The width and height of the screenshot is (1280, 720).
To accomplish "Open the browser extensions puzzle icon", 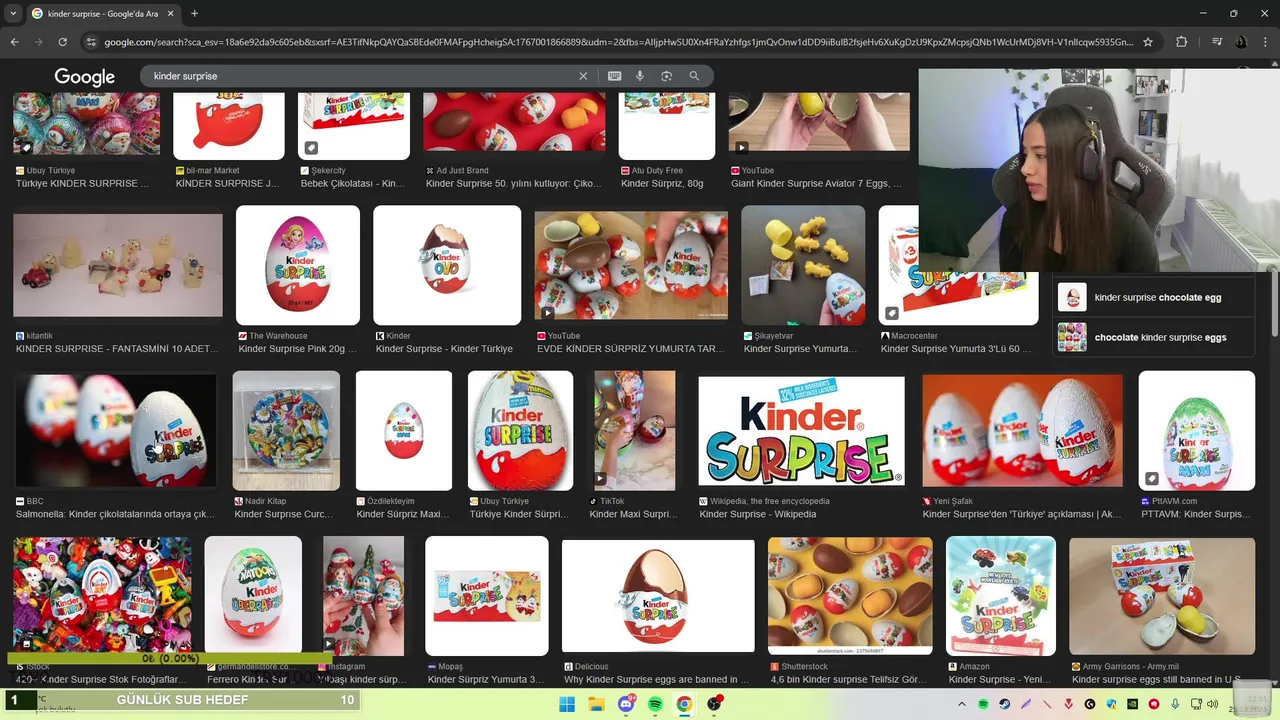I will [1181, 42].
